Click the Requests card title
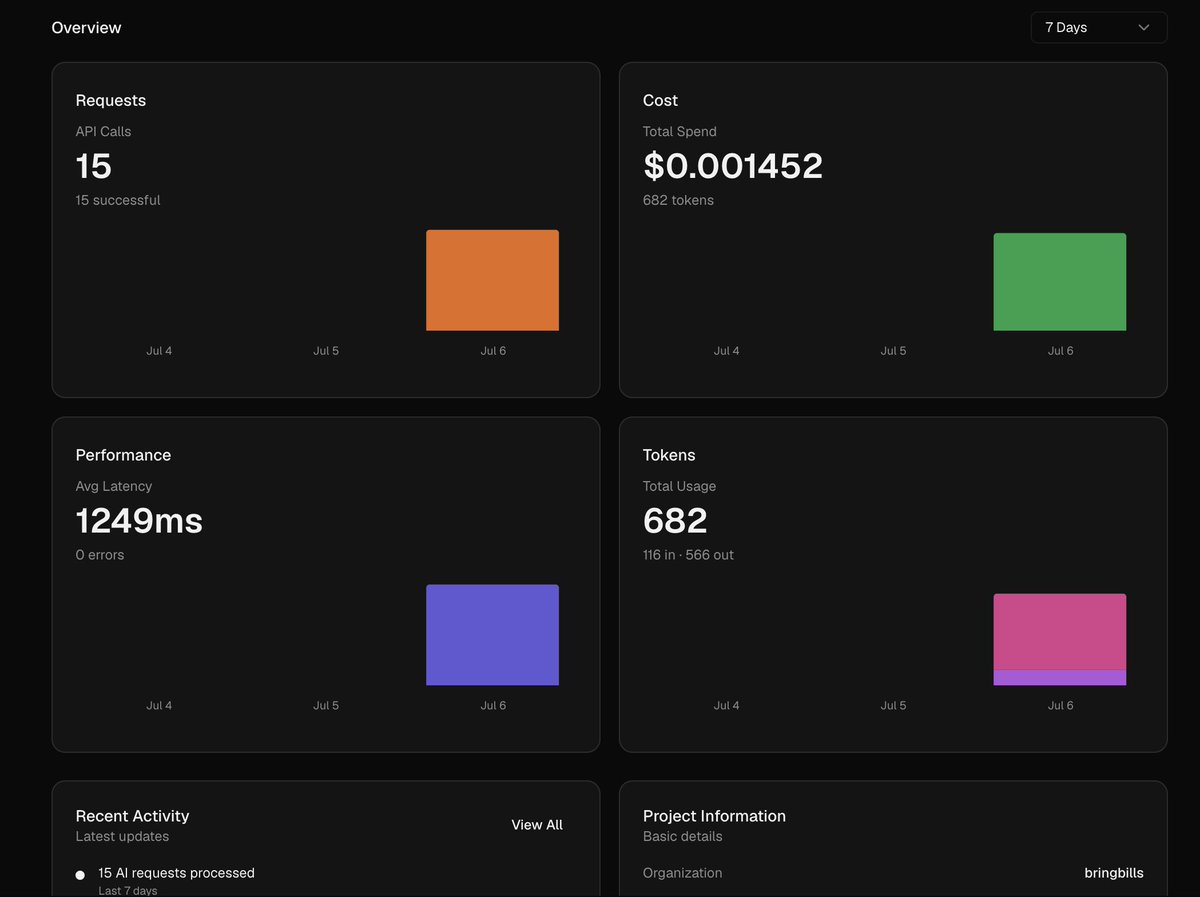Screen dimensions: 1200x897 pyautogui.click(x=111, y=100)
